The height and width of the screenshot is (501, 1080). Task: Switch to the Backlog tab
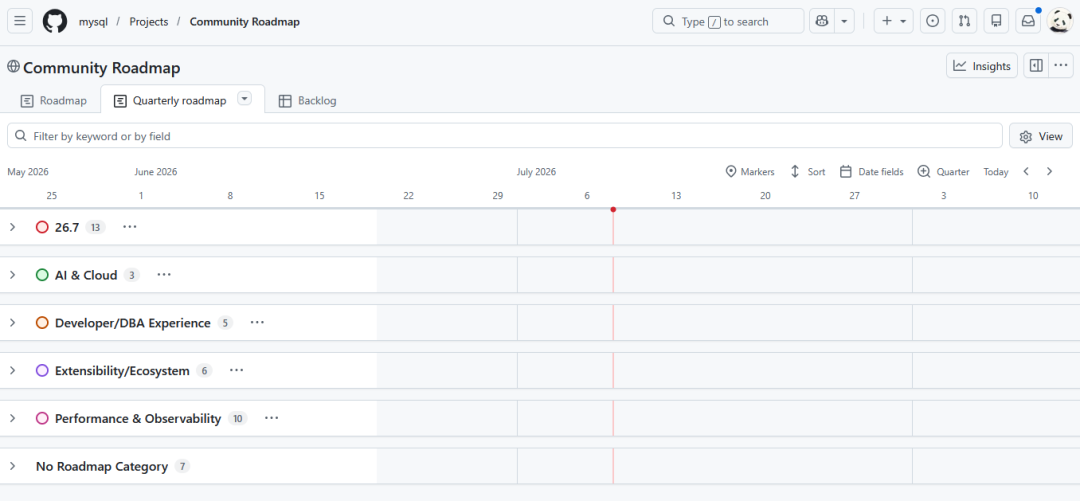[x=307, y=101]
